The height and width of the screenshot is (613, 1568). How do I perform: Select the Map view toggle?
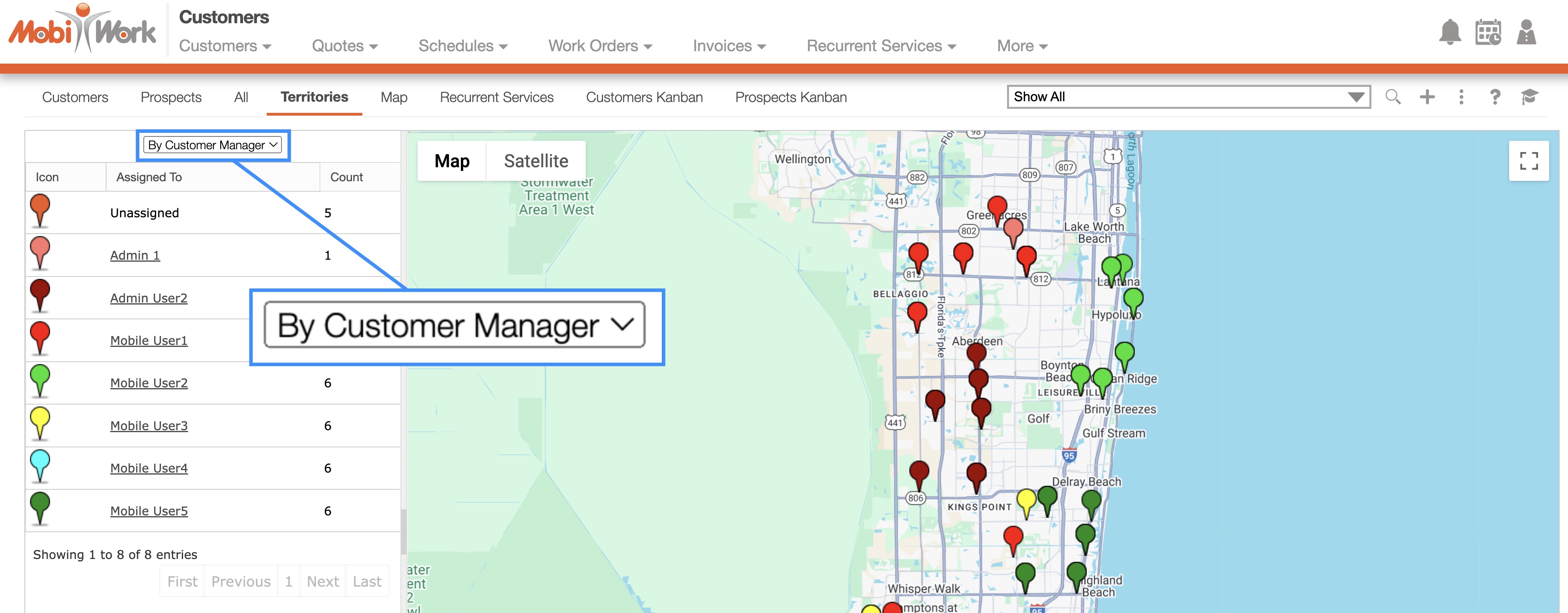tap(452, 161)
